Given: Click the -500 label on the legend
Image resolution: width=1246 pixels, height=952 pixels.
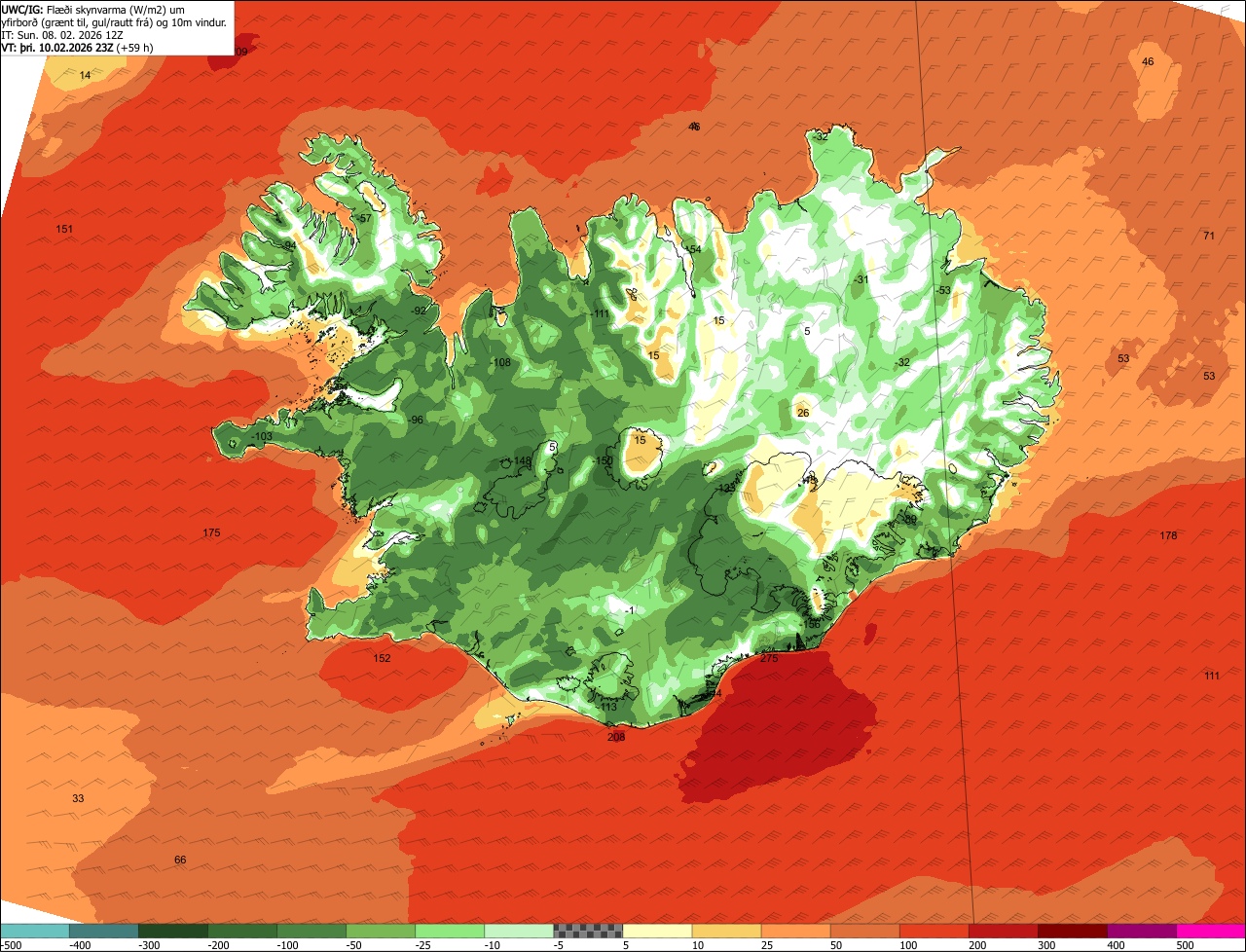Looking at the screenshot, I should click(x=12, y=944).
